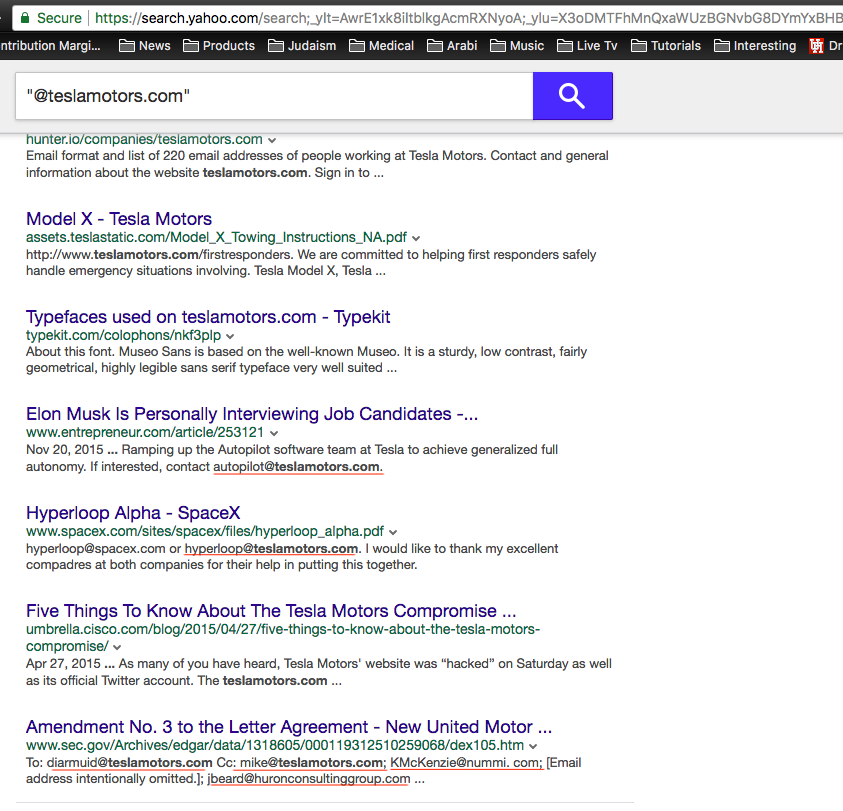Expand the spacex.com result dropdown arrow

coord(392,532)
